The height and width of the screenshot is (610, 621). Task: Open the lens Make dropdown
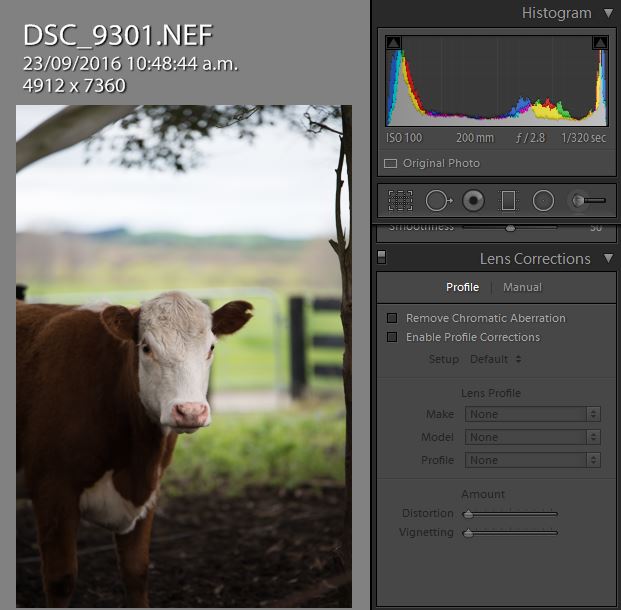pos(533,414)
